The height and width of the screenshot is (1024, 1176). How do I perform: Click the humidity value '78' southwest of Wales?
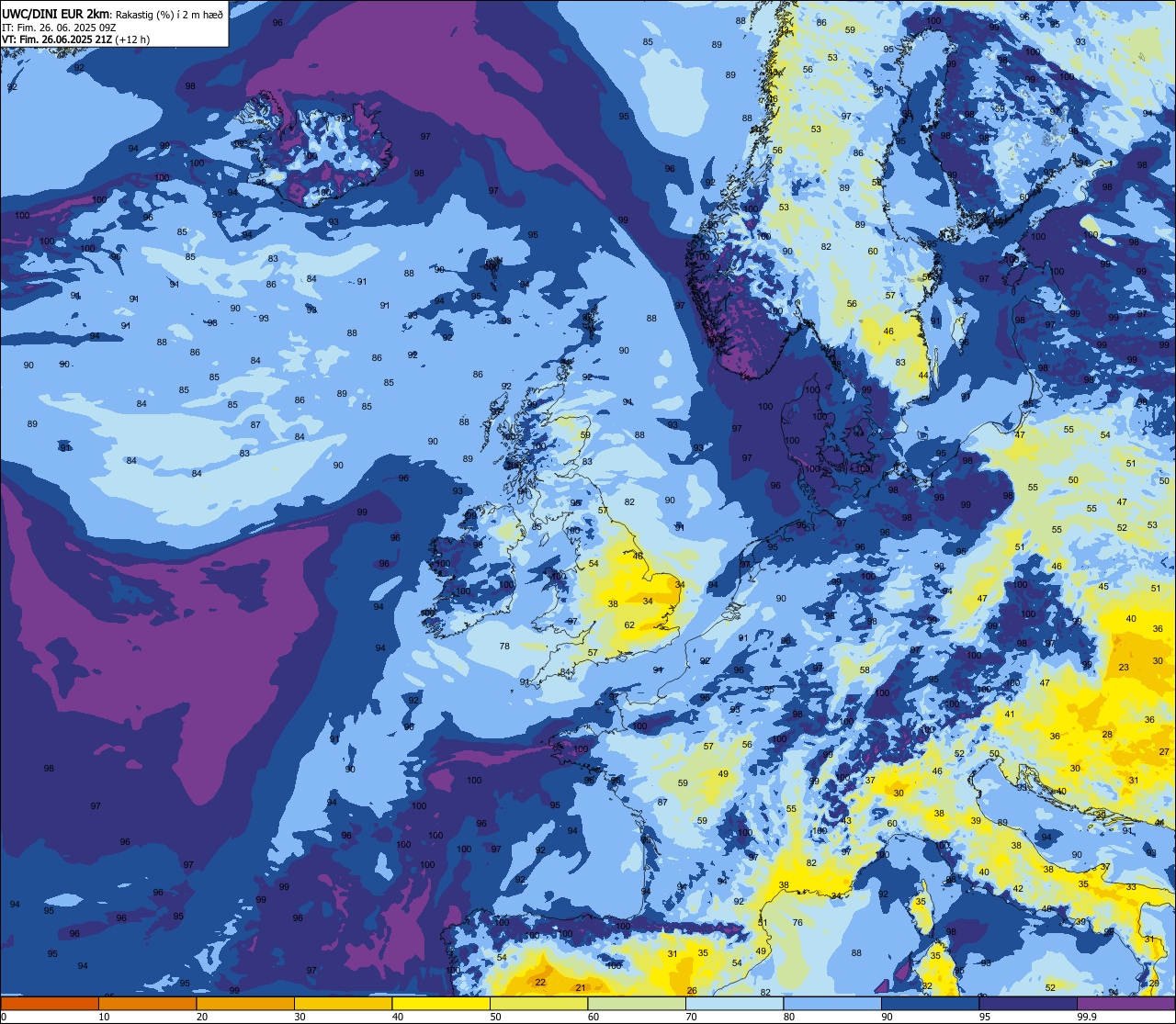(x=504, y=647)
